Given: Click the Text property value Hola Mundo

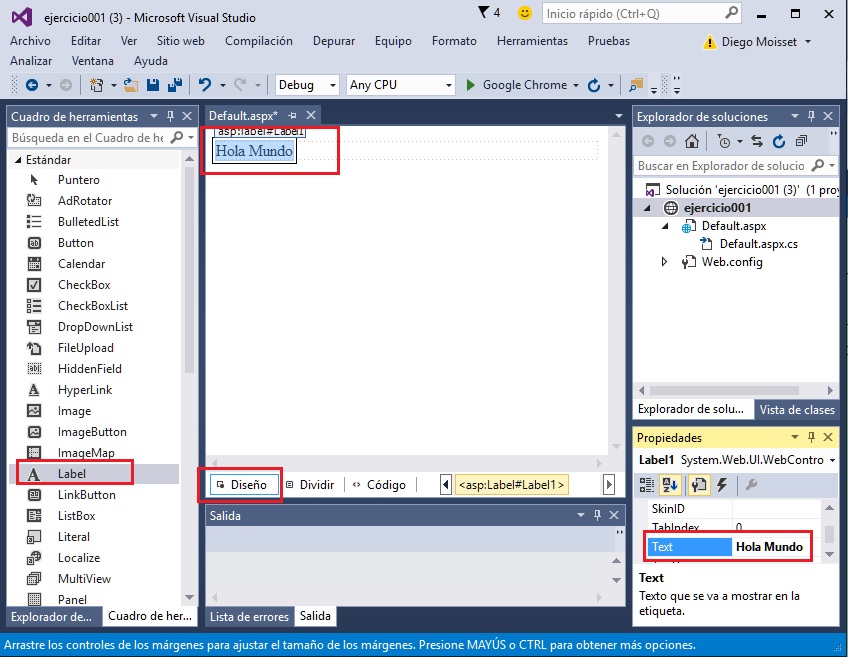Looking at the screenshot, I should tap(770, 547).
